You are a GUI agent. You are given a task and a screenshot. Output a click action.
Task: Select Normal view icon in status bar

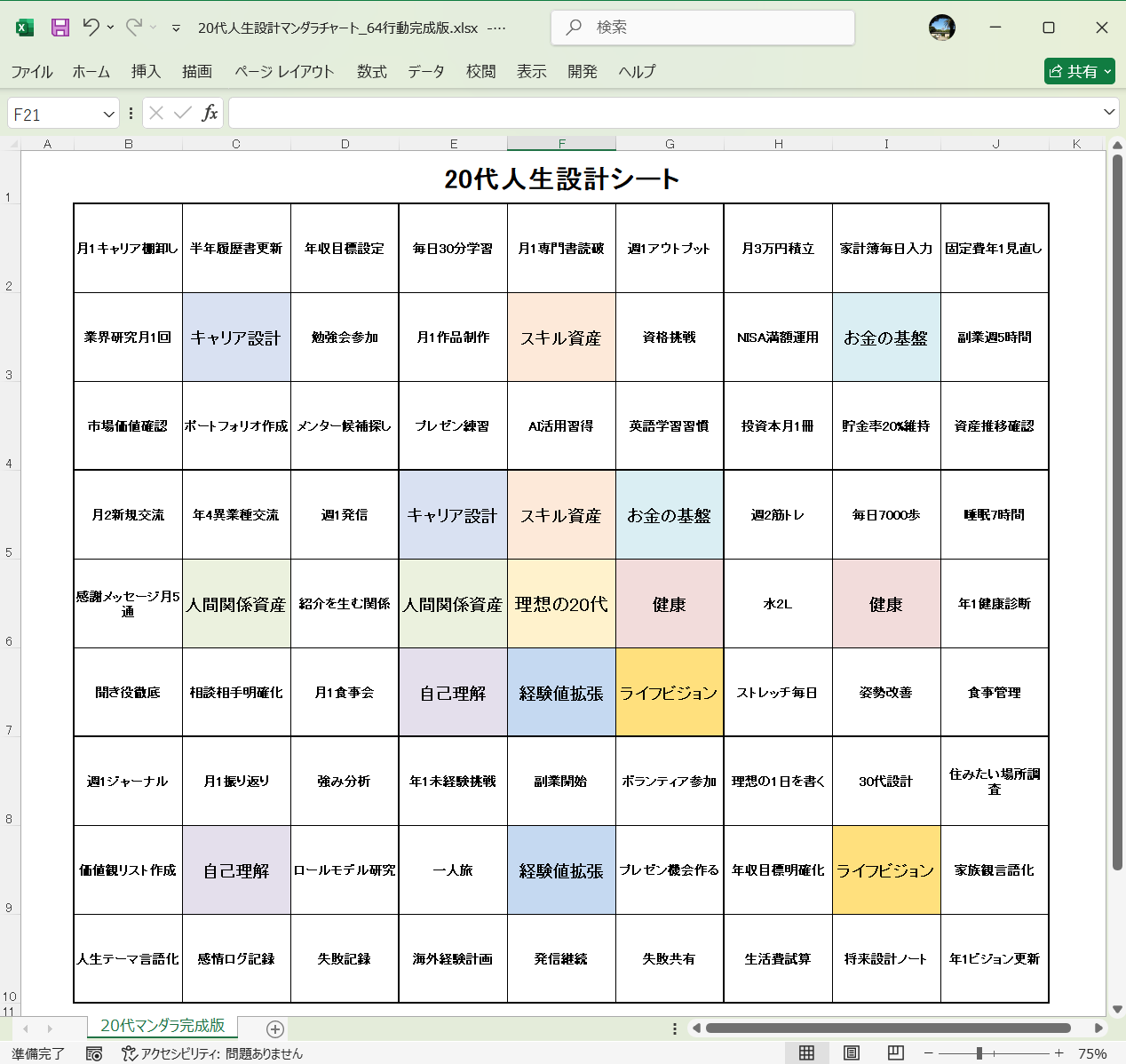pyautogui.click(x=806, y=1053)
